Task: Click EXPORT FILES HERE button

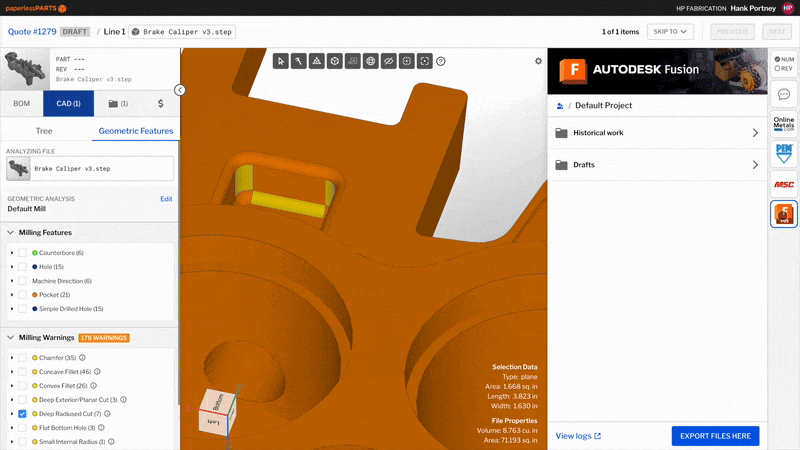Action: click(x=715, y=436)
